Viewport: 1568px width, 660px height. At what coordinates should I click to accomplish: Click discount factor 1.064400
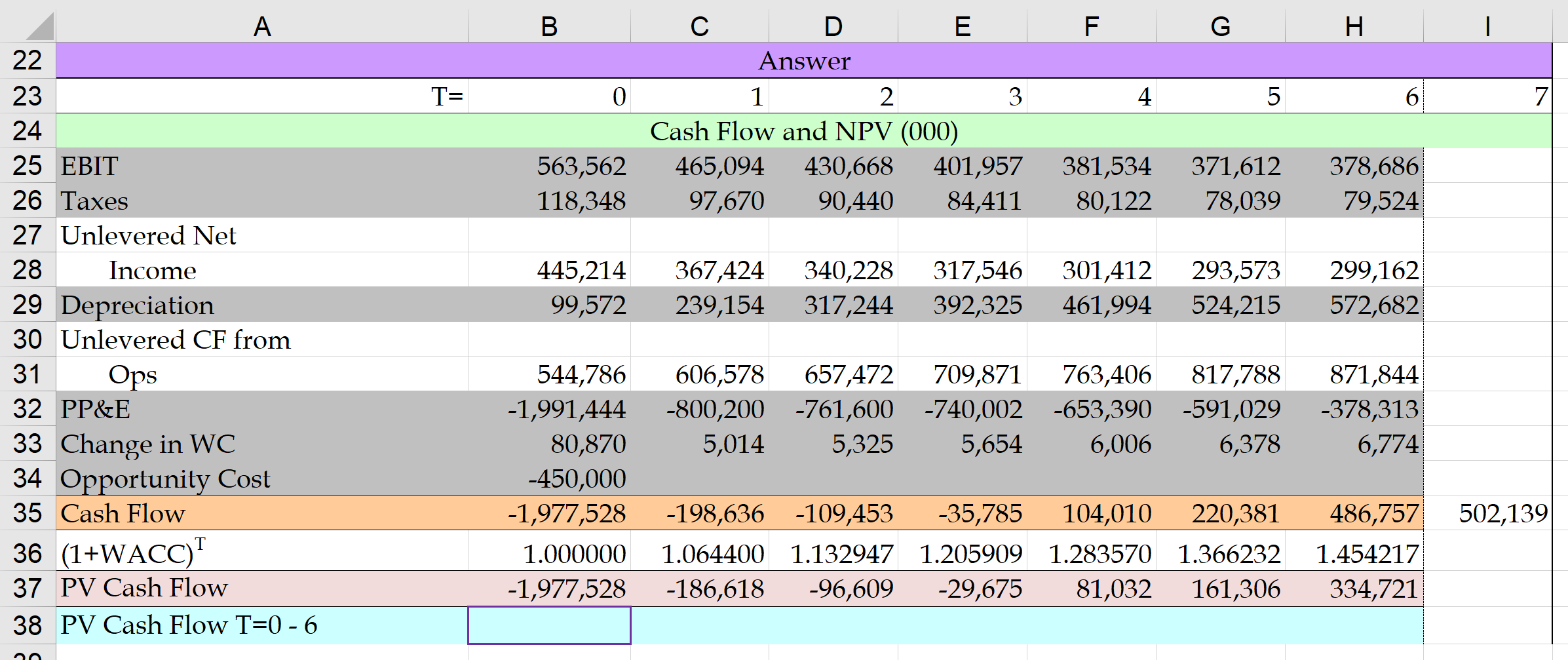click(712, 554)
